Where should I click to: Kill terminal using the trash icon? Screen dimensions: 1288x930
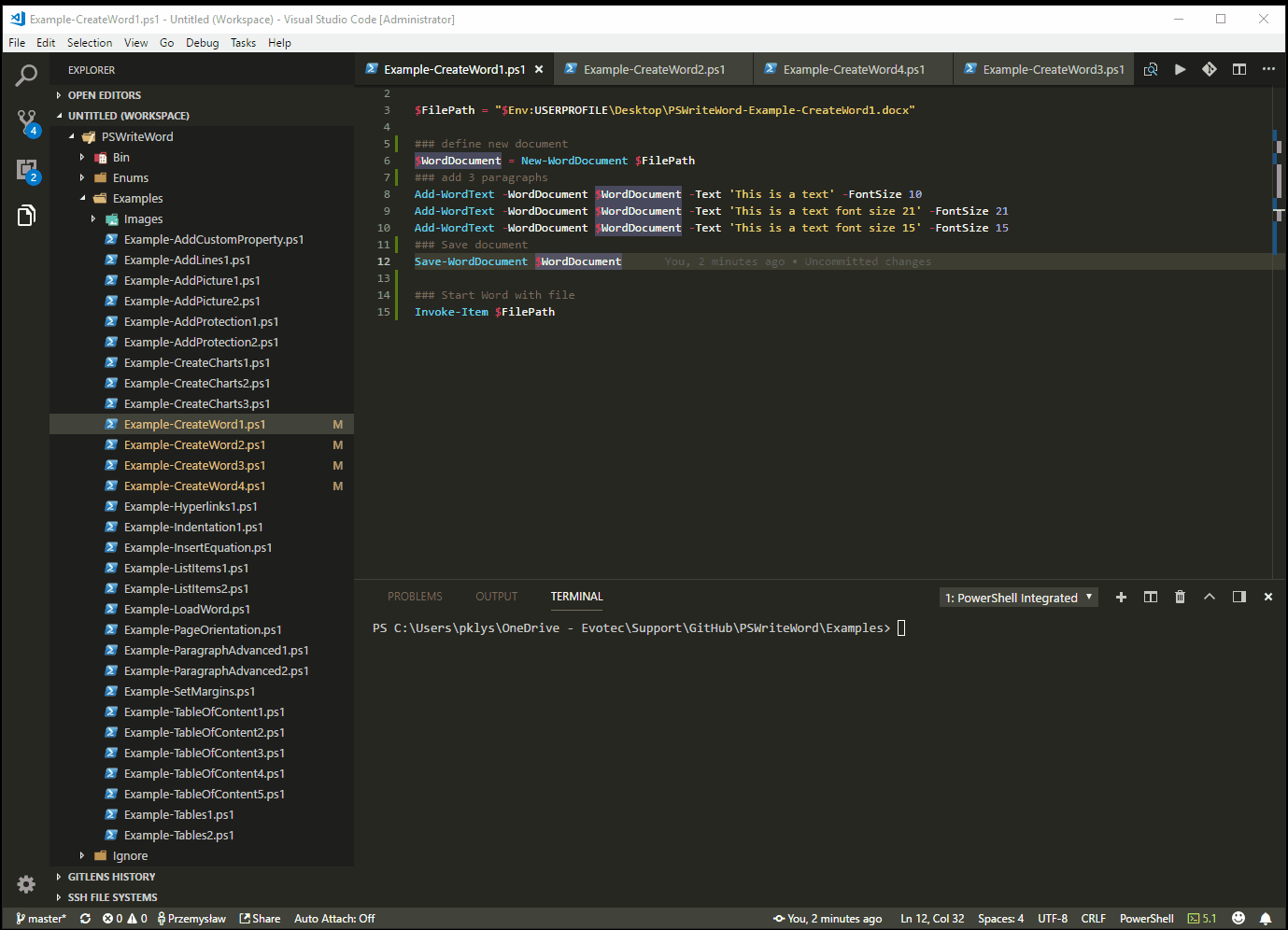click(1180, 597)
